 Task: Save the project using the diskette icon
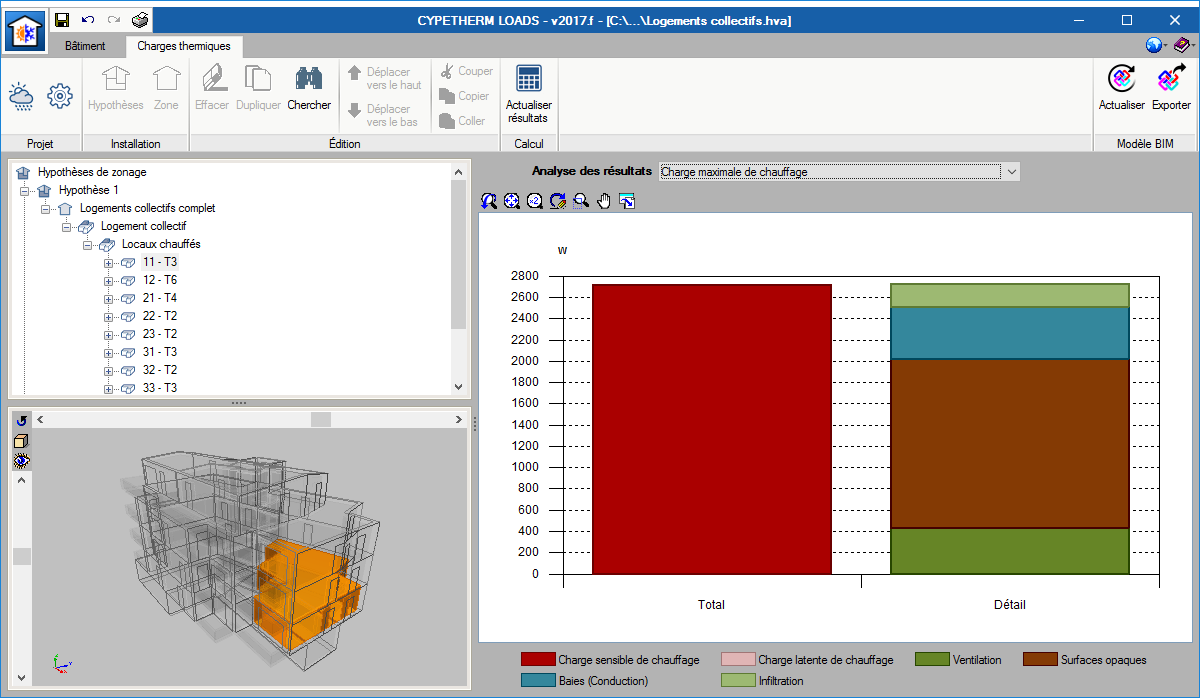[x=62, y=20]
